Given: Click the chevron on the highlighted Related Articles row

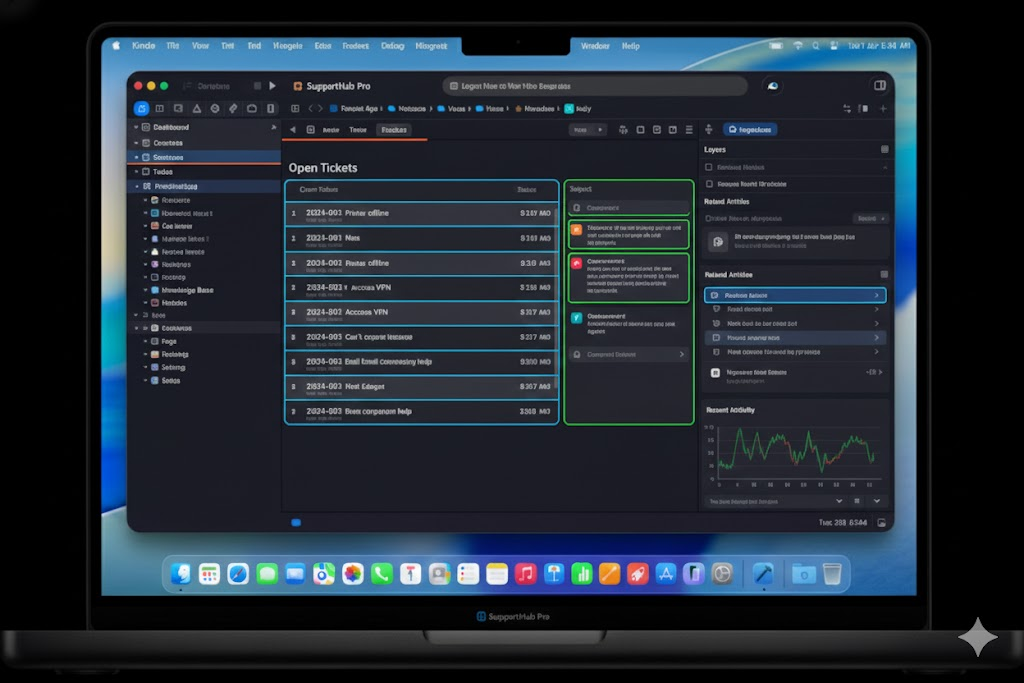Looking at the screenshot, I should (876, 296).
